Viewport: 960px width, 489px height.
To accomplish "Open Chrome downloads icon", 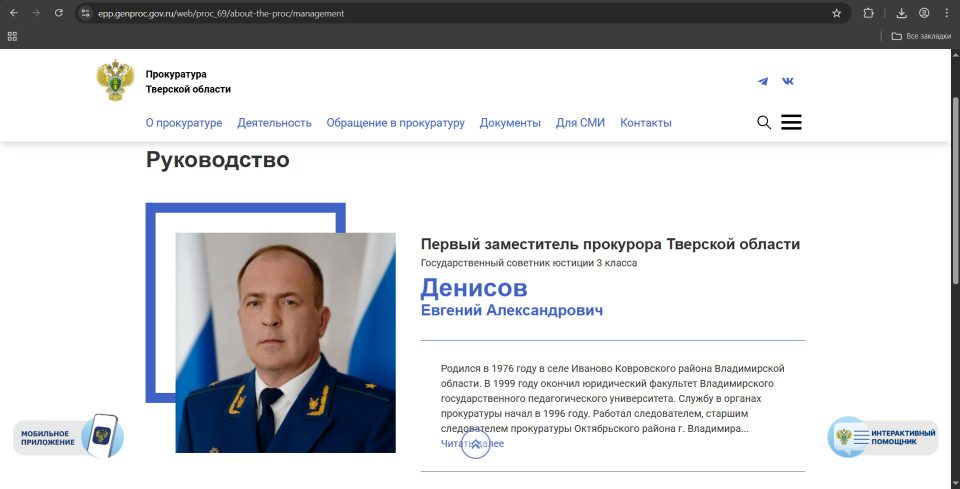I will click(901, 13).
